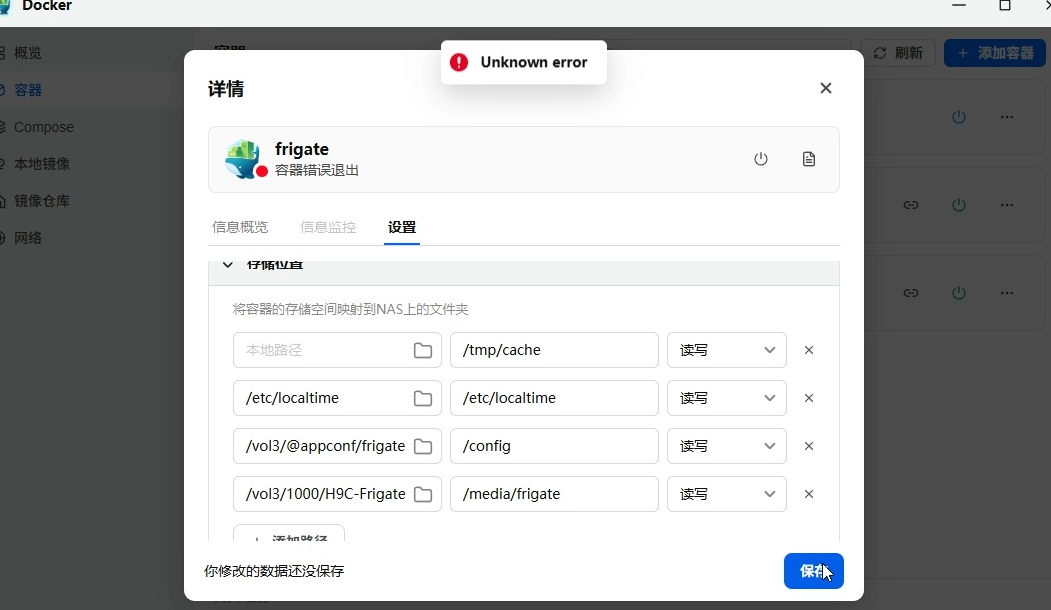The image size is (1051, 610).
Task: Open link icon of second container row
Action: [x=911, y=205]
